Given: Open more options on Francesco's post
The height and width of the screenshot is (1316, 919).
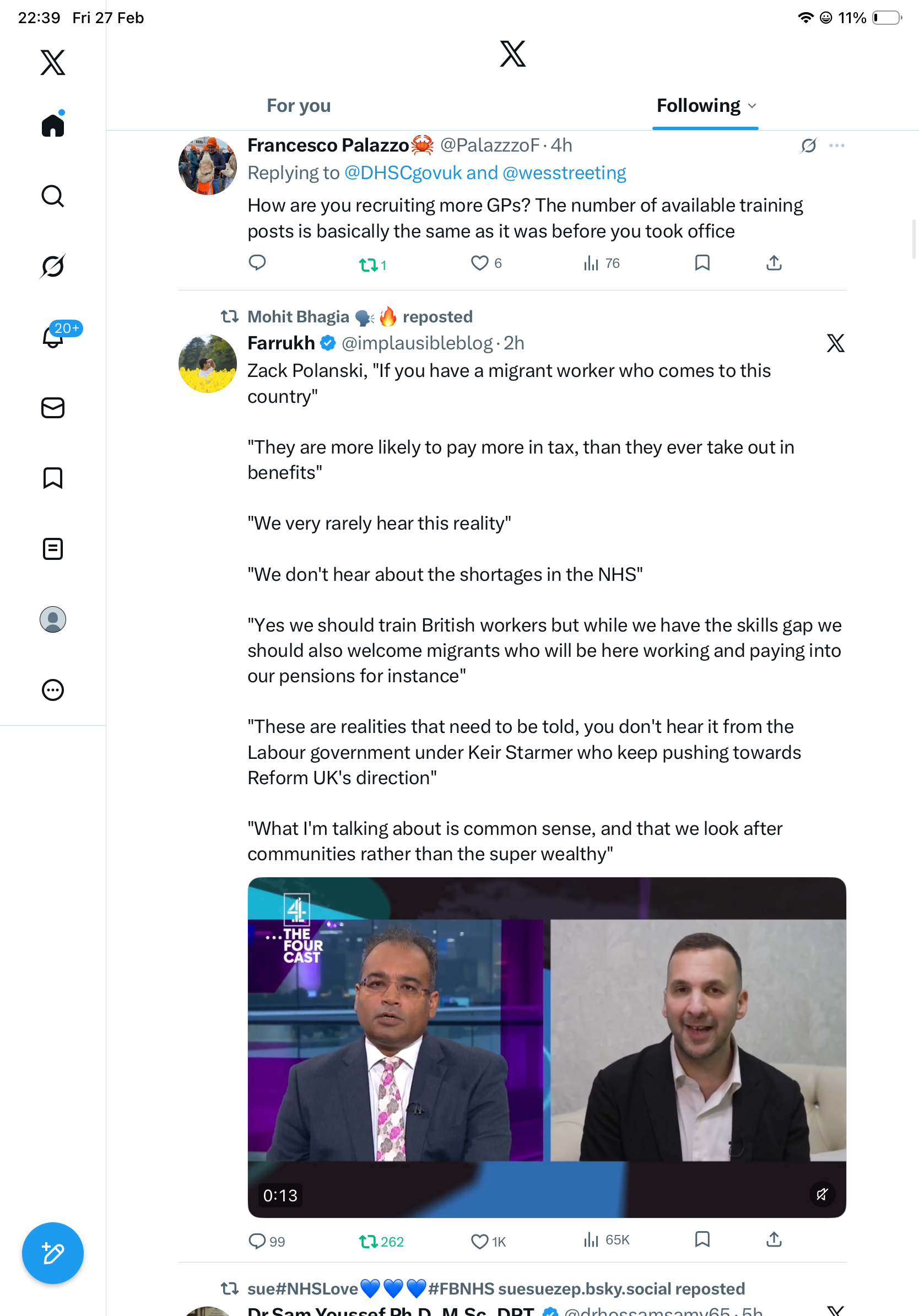Looking at the screenshot, I should pos(836,145).
